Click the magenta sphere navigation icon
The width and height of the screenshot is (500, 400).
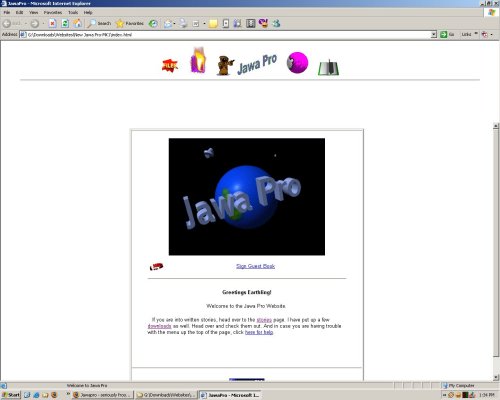point(297,62)
